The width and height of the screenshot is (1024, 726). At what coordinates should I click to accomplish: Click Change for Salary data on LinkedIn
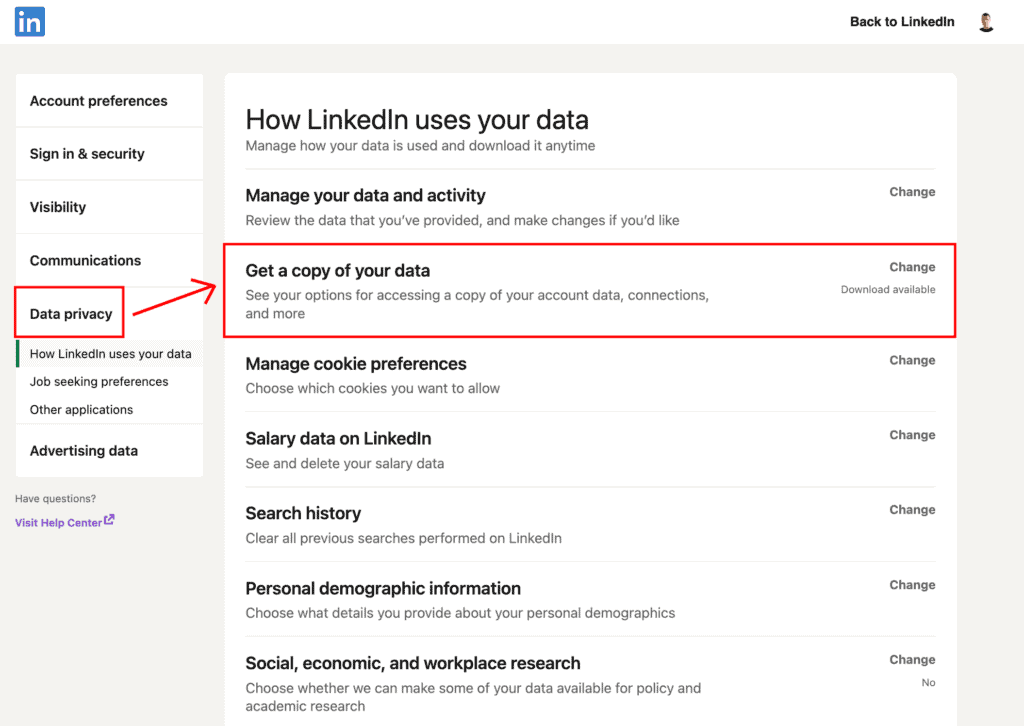[x=912, y=435]
